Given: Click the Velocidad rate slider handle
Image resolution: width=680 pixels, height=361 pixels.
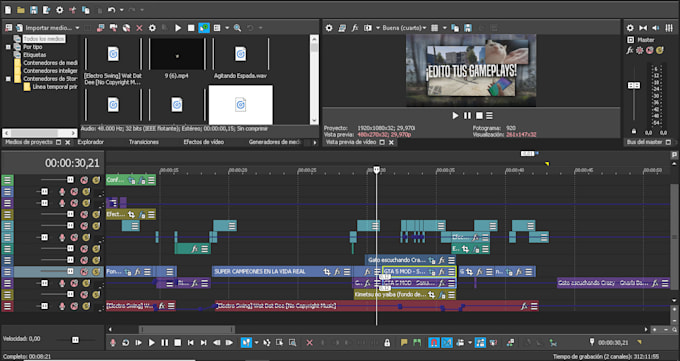Looking at the screenshot, I should click(75, 339).
